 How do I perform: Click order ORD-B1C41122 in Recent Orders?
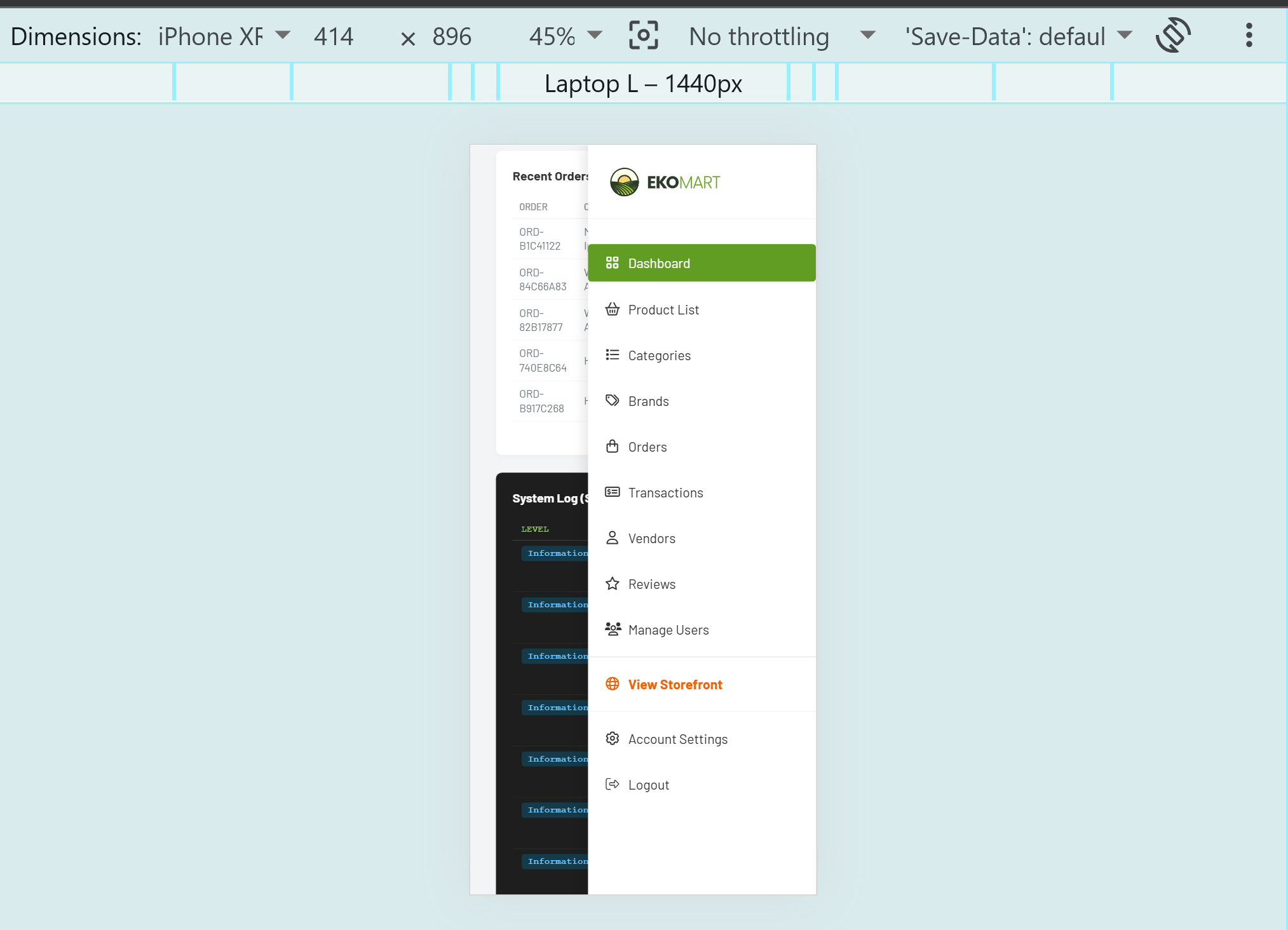click(x=540, y=239)
